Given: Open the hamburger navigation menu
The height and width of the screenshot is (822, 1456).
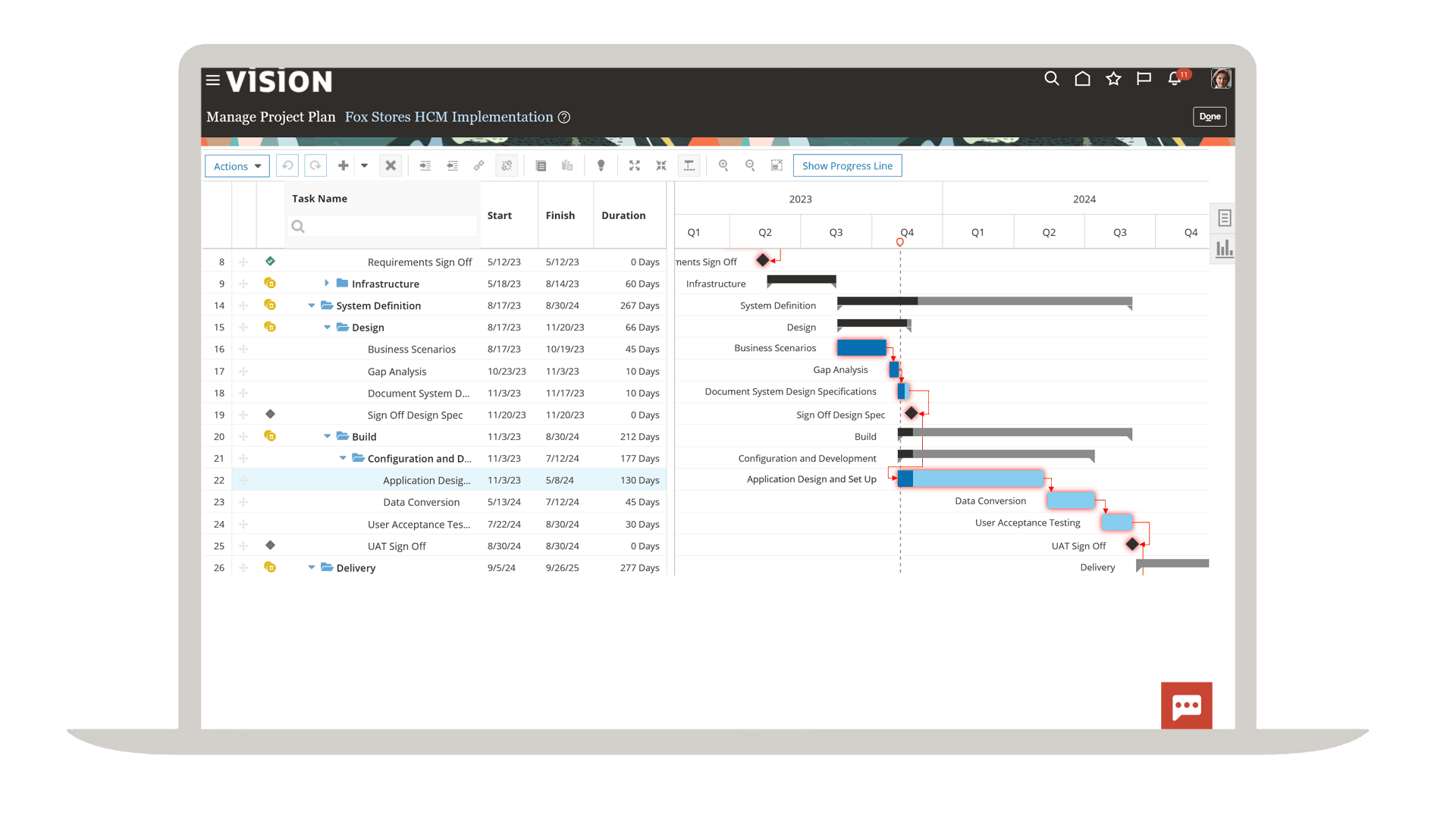Looking at the screenshot, I should coord(213,80).
